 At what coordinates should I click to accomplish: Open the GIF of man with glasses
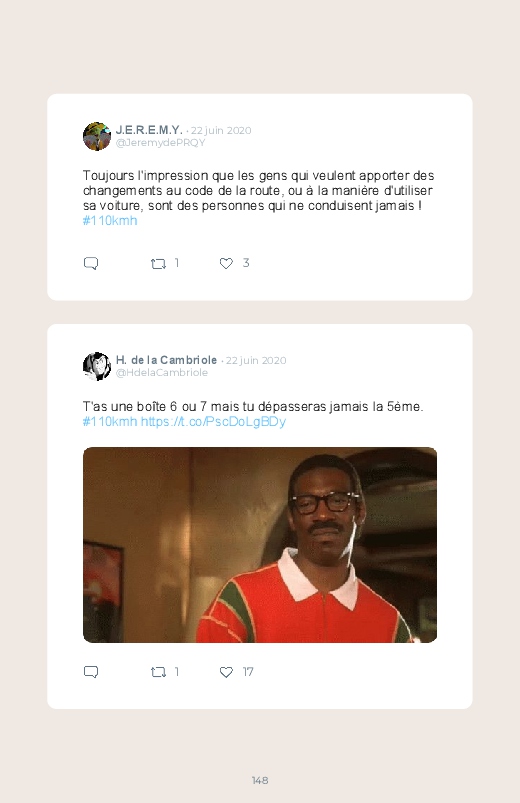coord(260,545)
